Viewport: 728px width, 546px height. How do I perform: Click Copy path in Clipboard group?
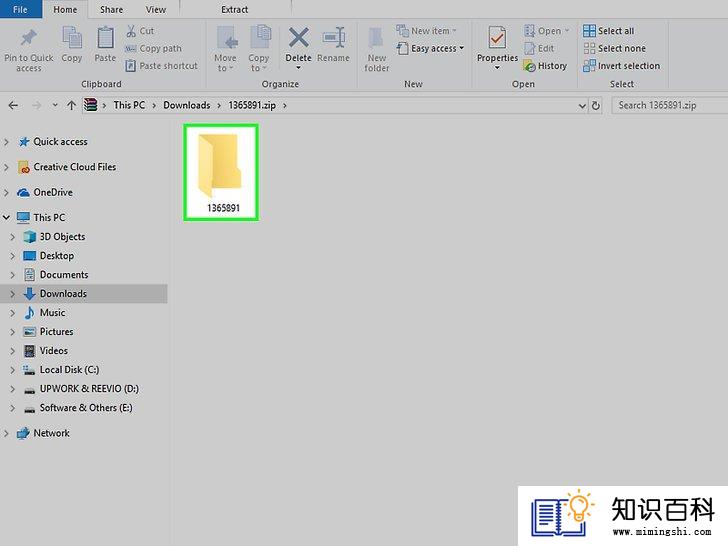(154, 48)
